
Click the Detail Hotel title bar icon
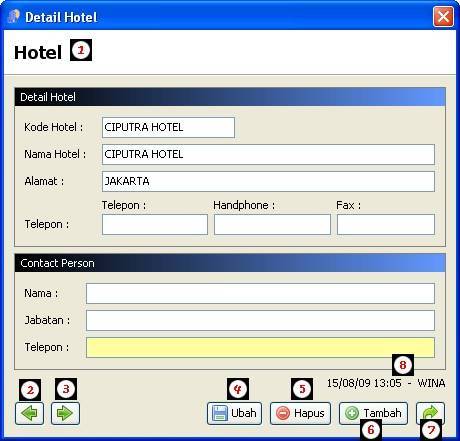point(13,16)
